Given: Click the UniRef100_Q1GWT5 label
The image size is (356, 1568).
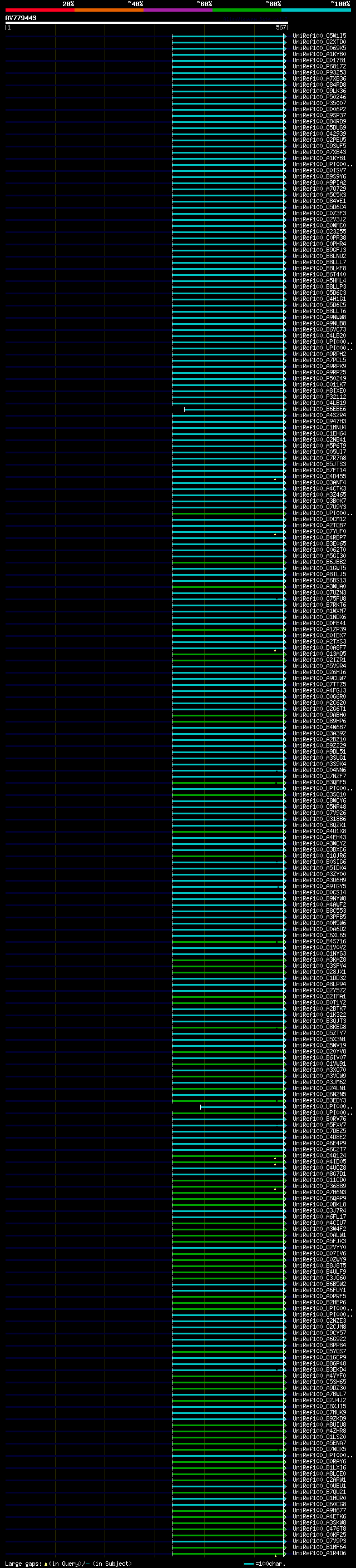Looking at the screenshot, I should point(319,568).
